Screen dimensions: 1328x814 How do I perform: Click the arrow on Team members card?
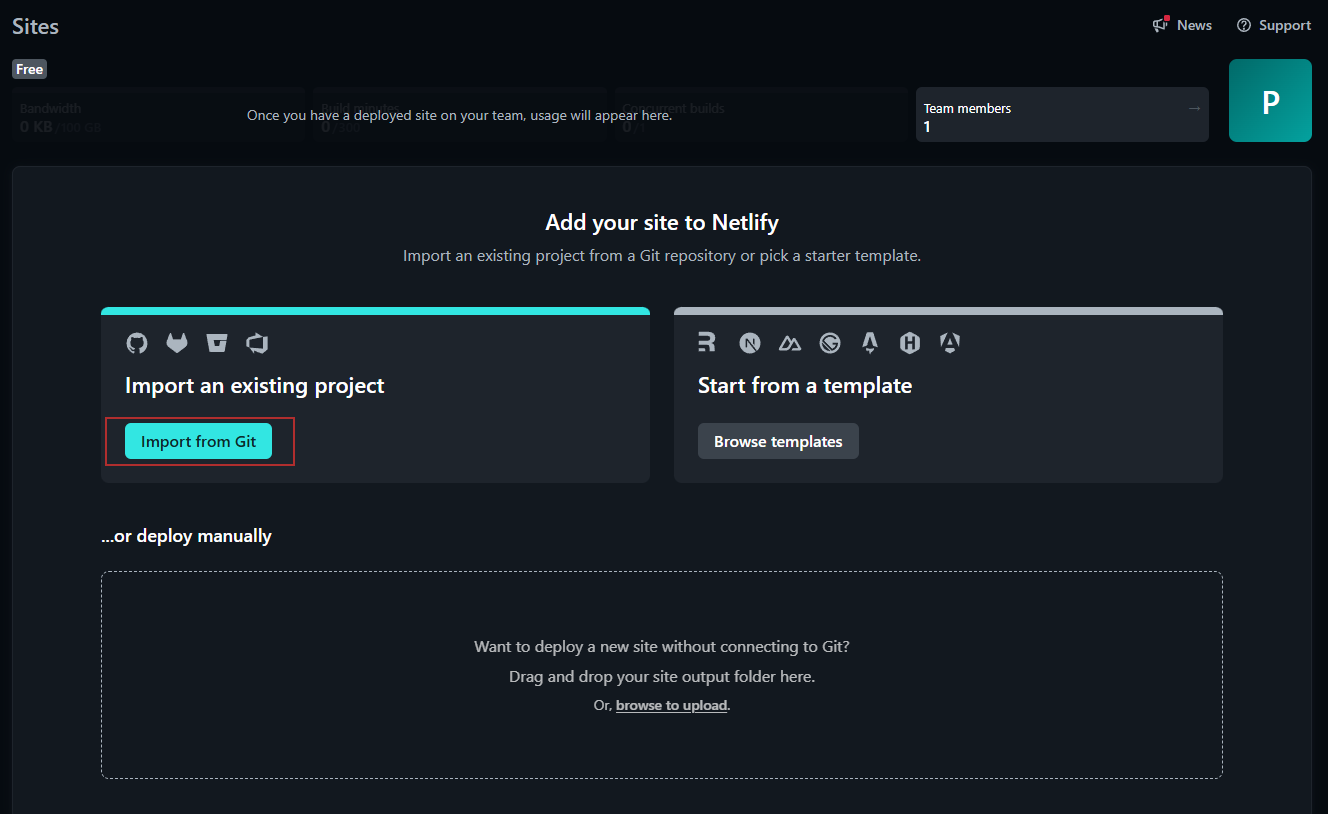[1194, 108]
